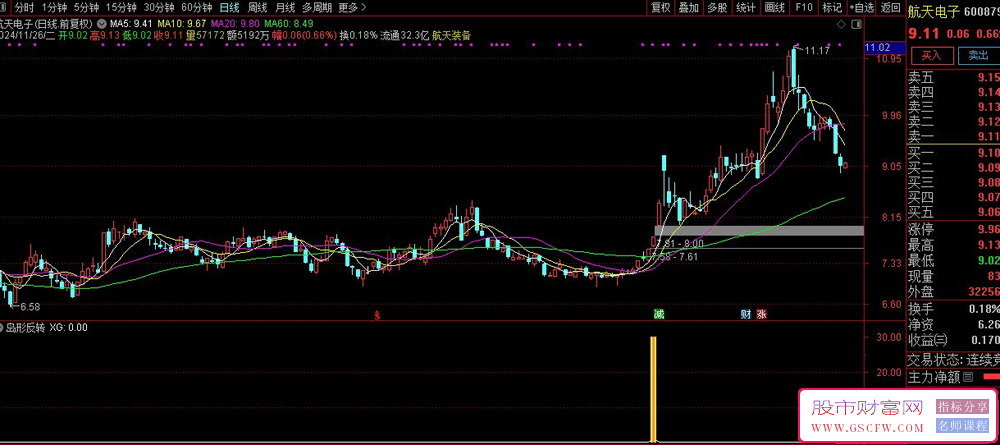
Task: Click the 卖一 order book row
Action: tap(953, 136)
